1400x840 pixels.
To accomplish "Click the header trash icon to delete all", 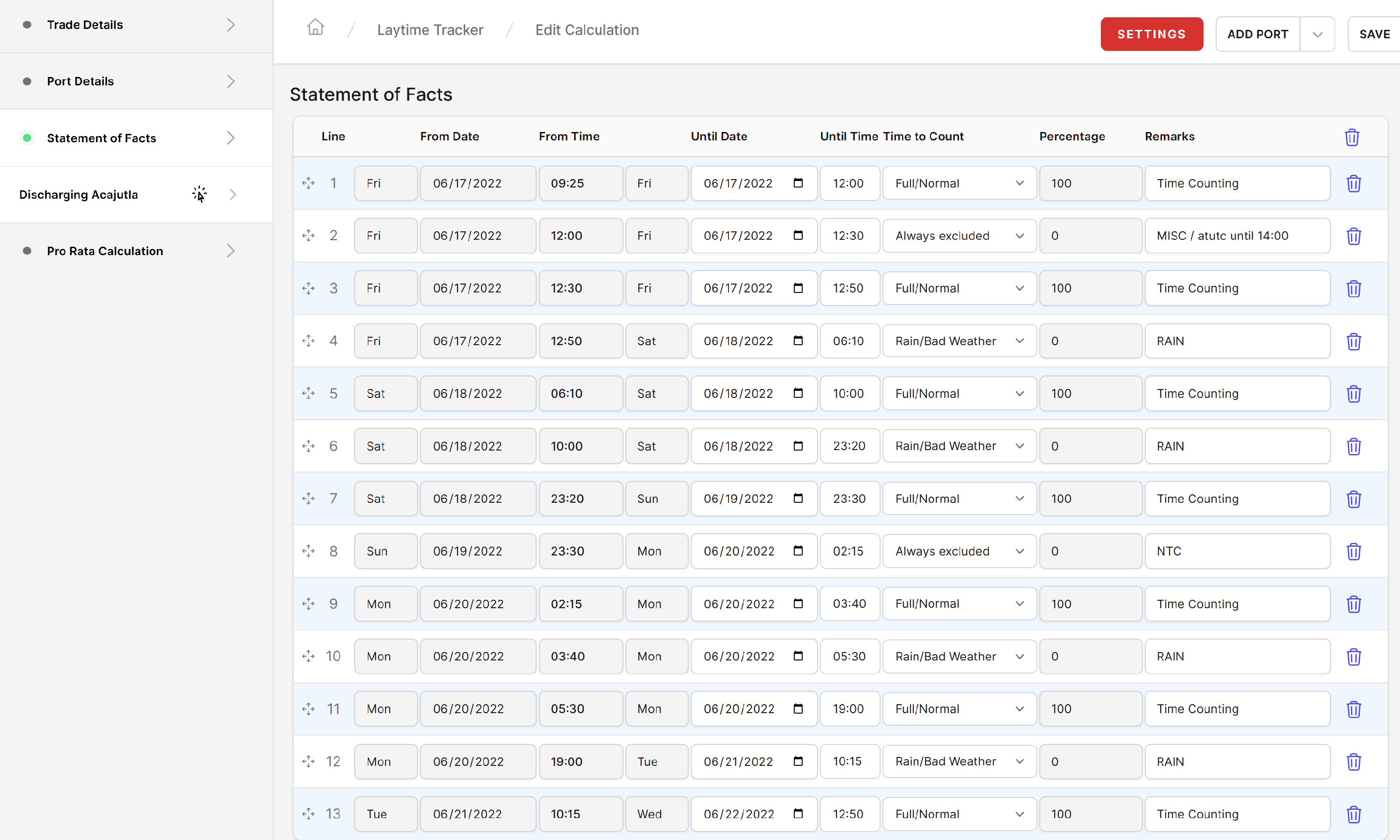I will [x=1351, y=137].
